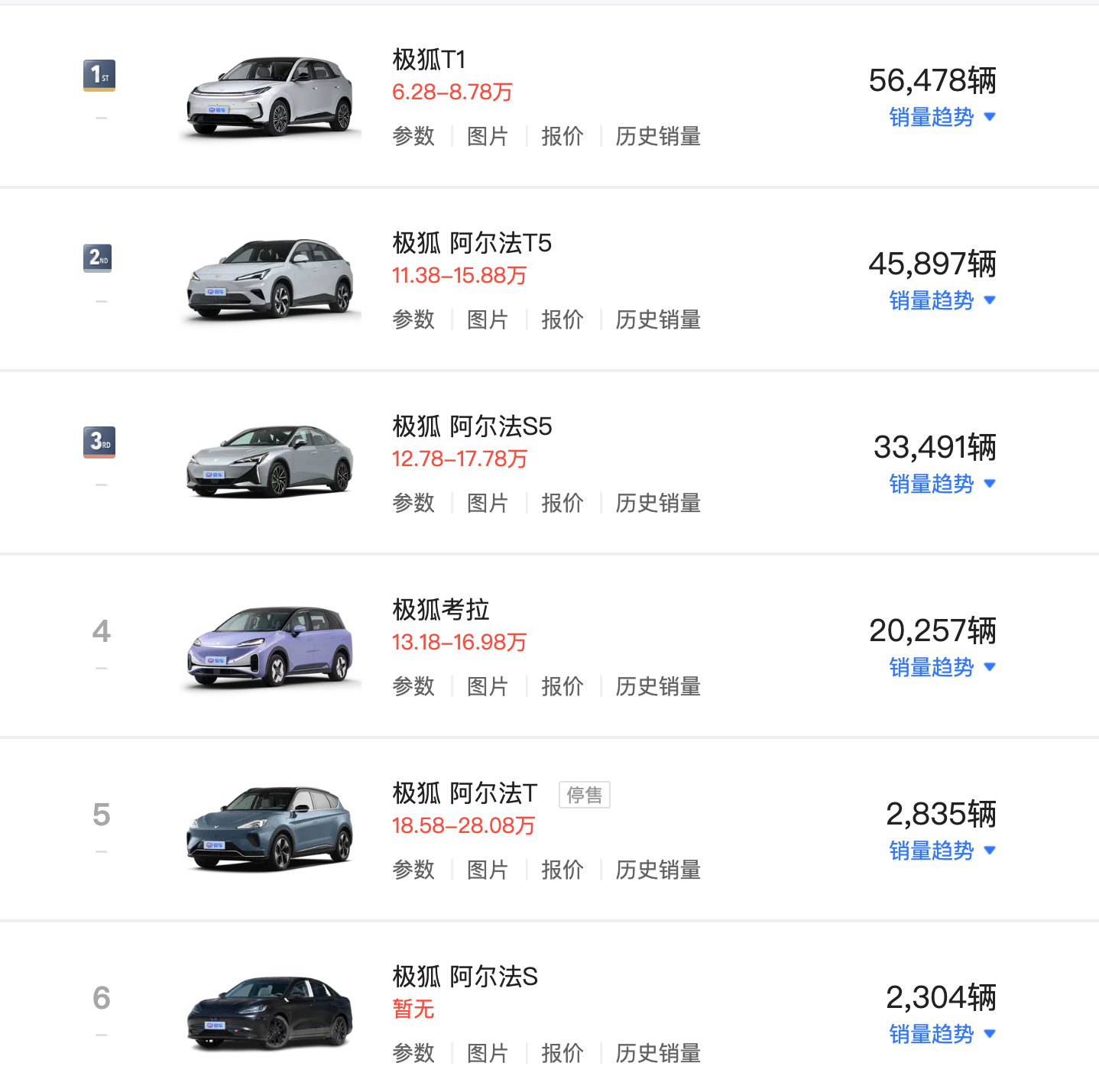The image size is (1099, 1092).
Task: Click the 1st place rank badge
Action: coord(99,75)
